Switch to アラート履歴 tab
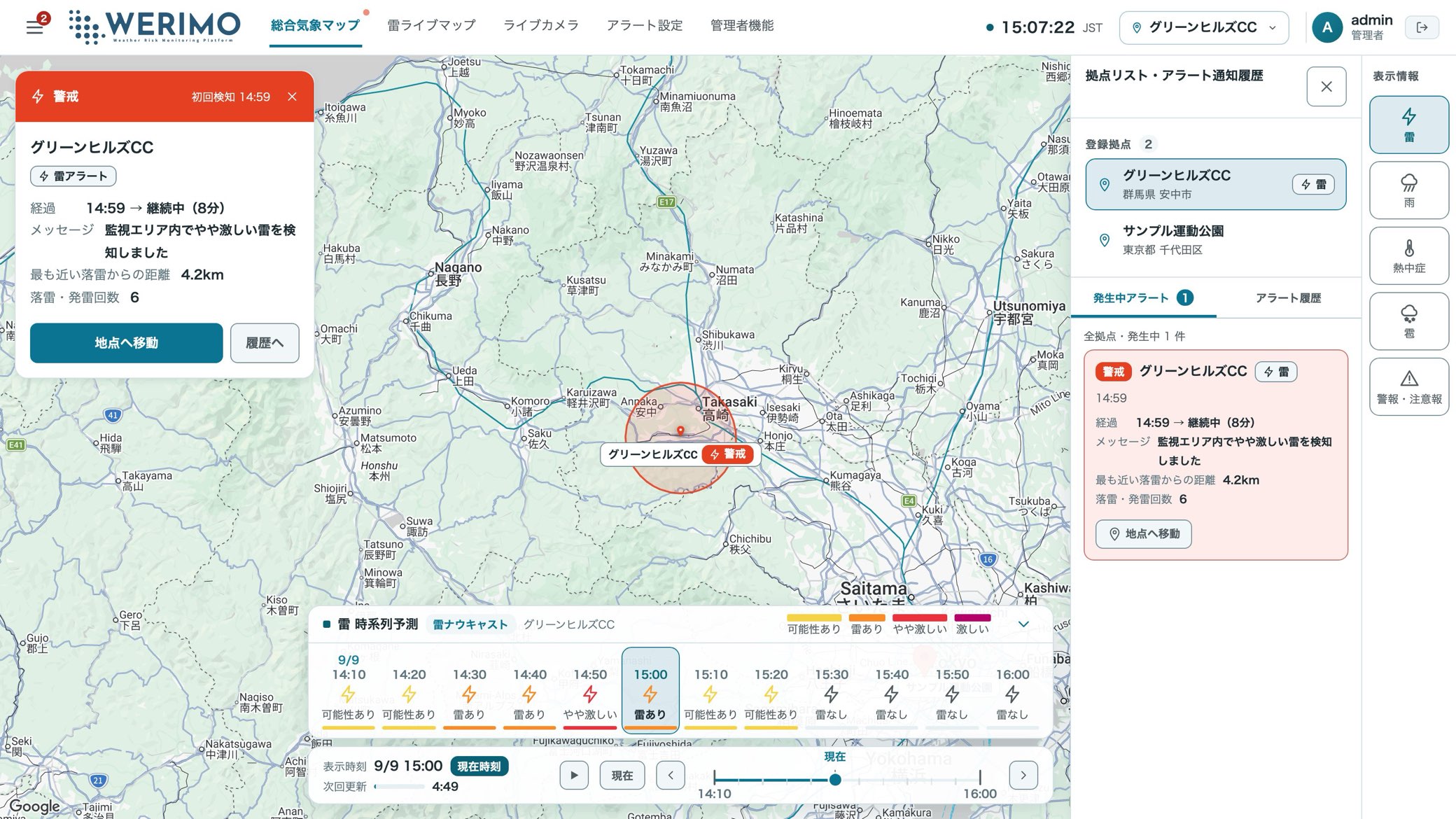1456x819 pixels. coord(1288,298)
